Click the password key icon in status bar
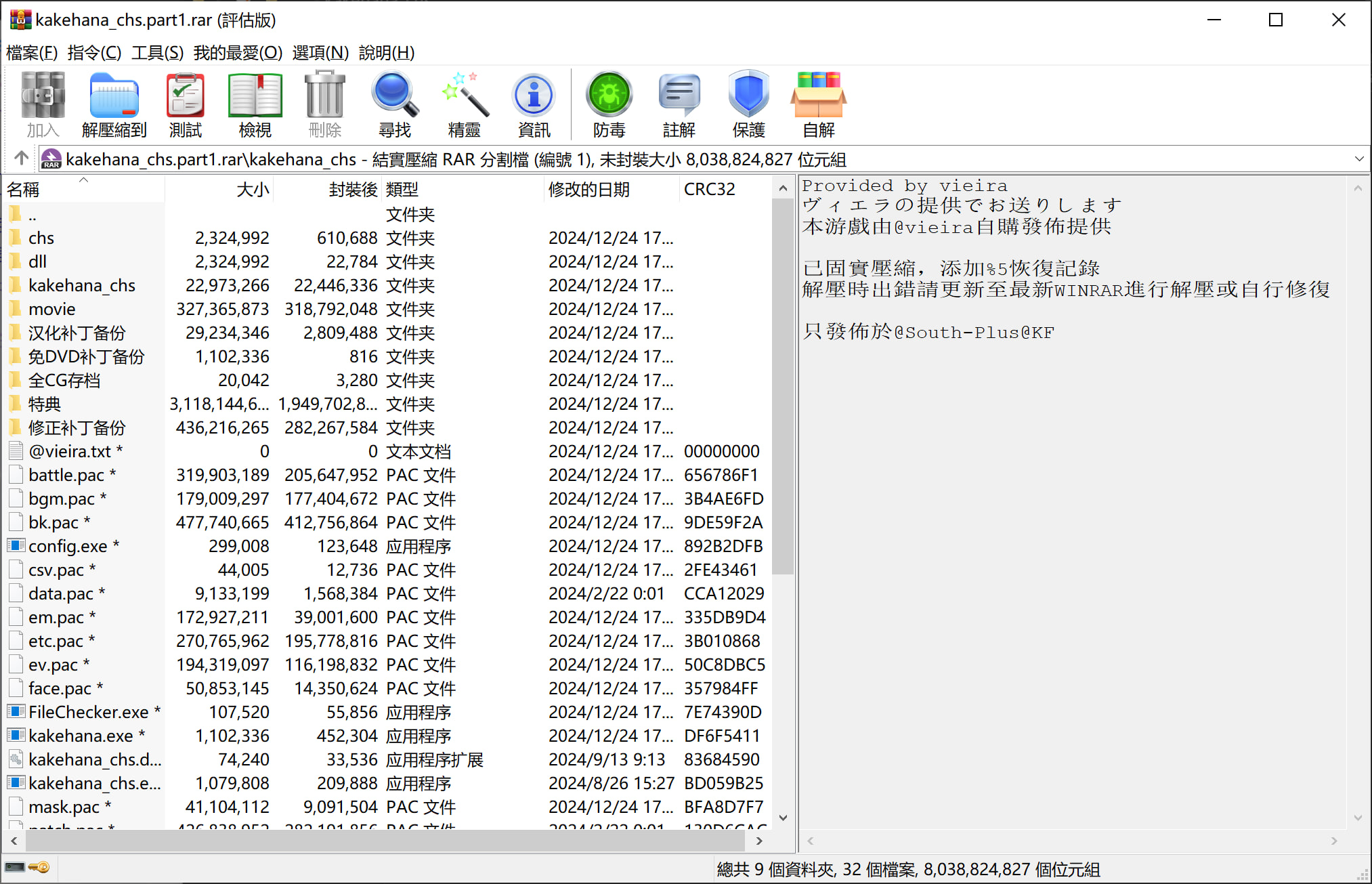 [40, 868]
